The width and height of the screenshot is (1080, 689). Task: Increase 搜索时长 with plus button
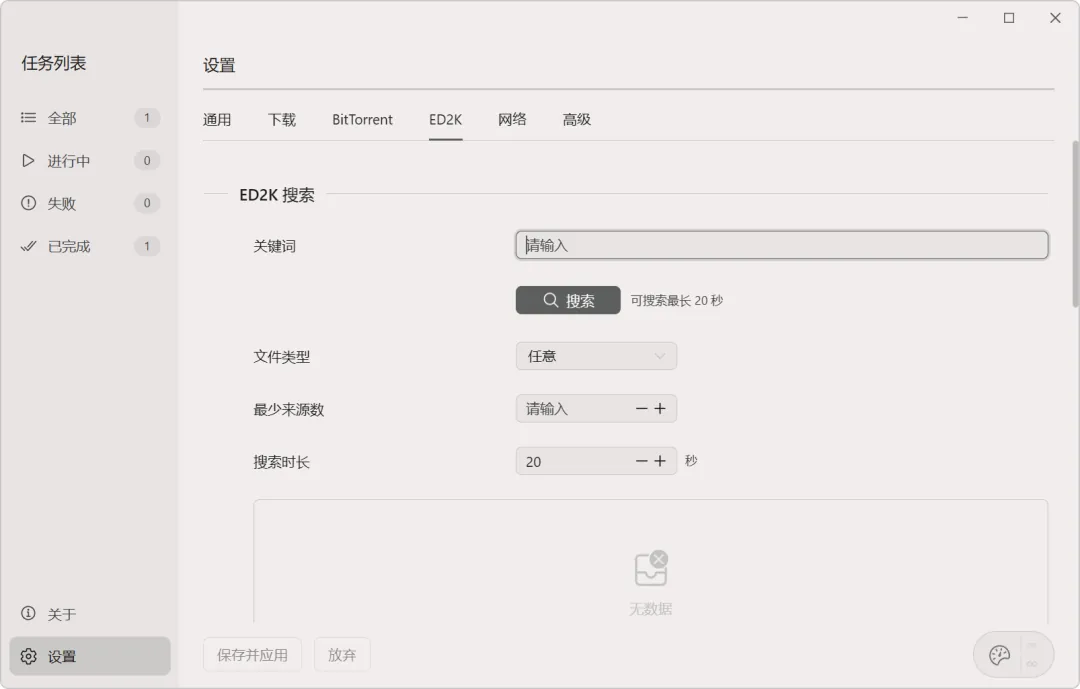(660, 461)
